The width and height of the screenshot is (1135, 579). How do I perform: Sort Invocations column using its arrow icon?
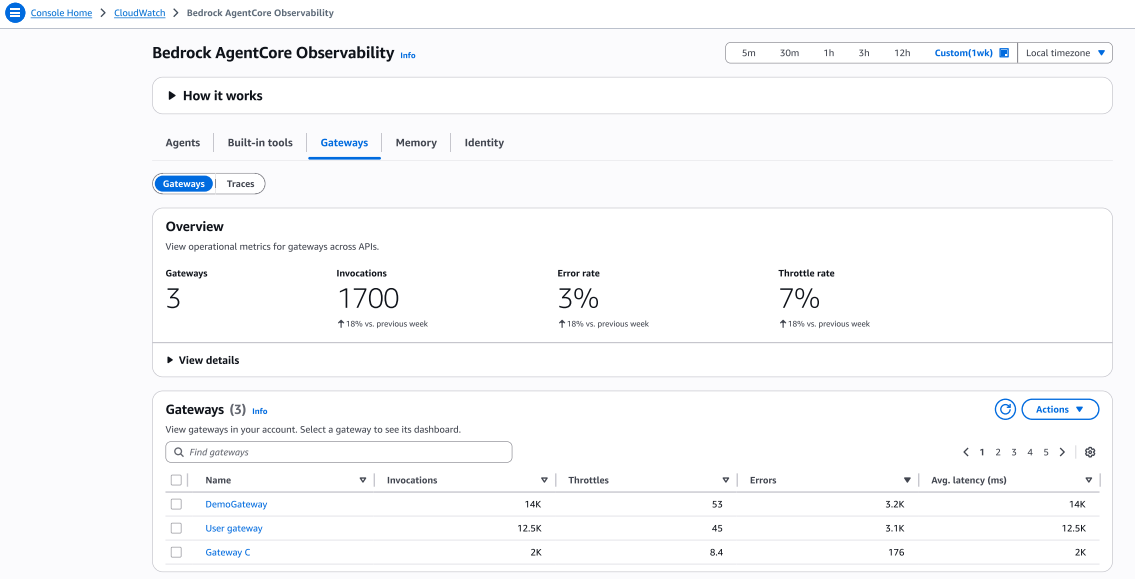(544, 480)
